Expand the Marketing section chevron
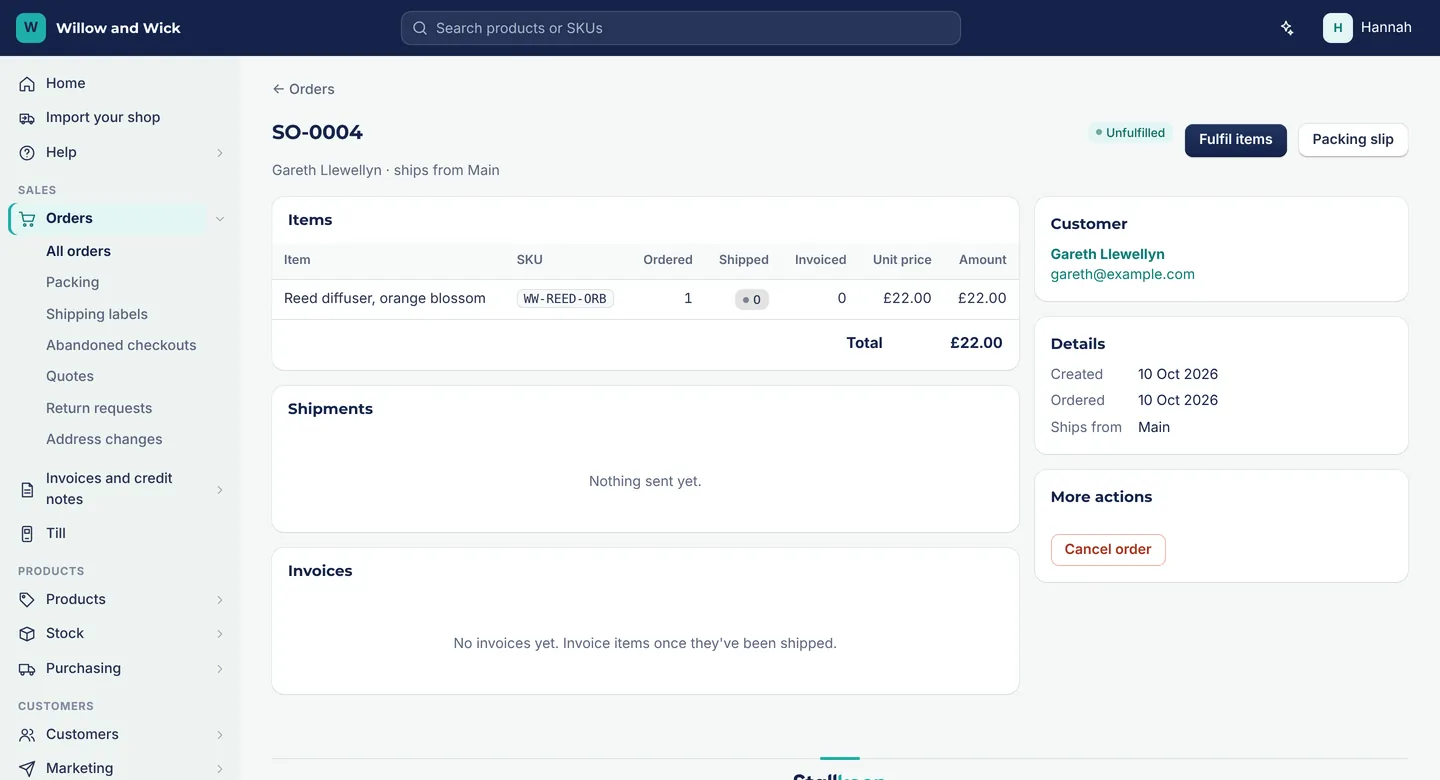 coord(220,769)
